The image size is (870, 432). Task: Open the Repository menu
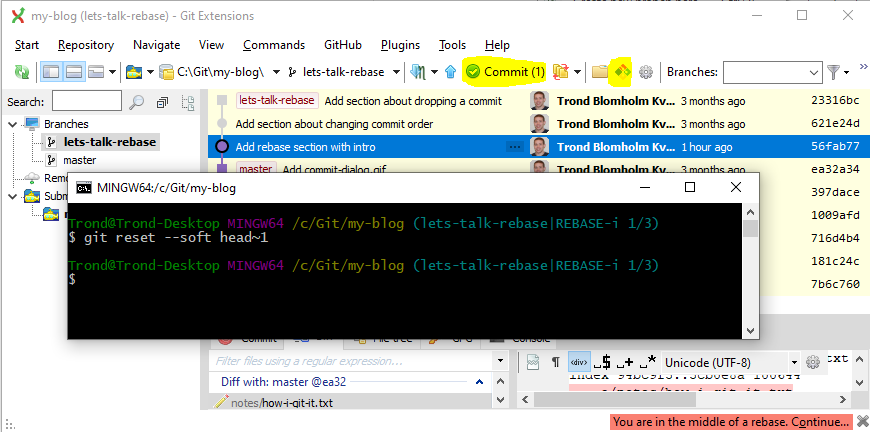(86, 45)
